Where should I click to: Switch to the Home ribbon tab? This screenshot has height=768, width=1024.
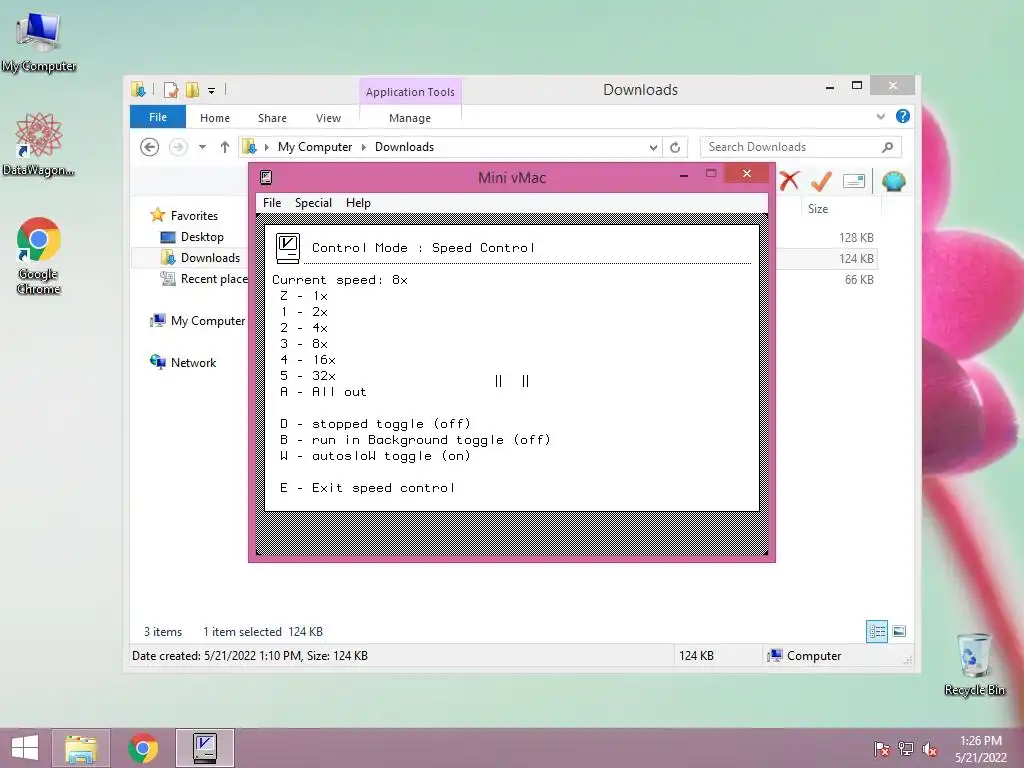click(x=215, y=118)
